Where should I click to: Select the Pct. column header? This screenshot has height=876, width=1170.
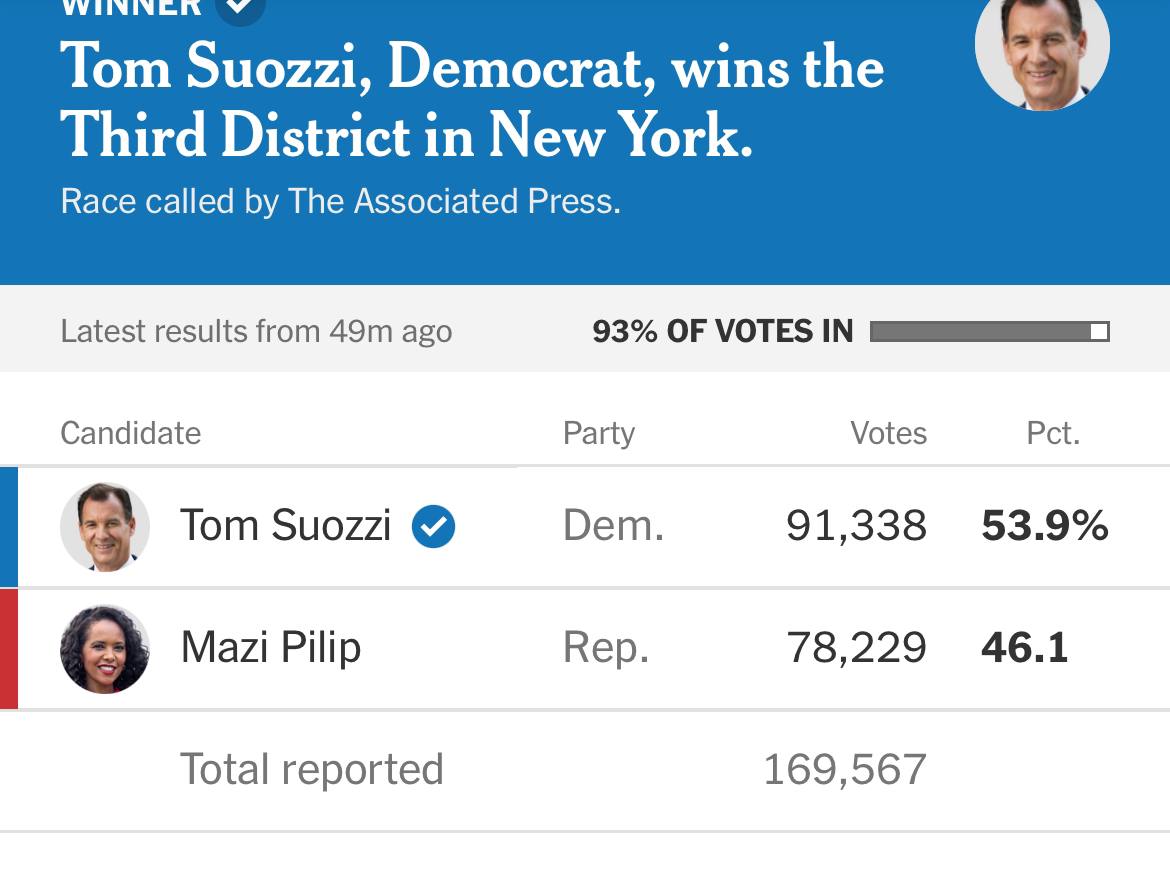tap(1053, 433)
